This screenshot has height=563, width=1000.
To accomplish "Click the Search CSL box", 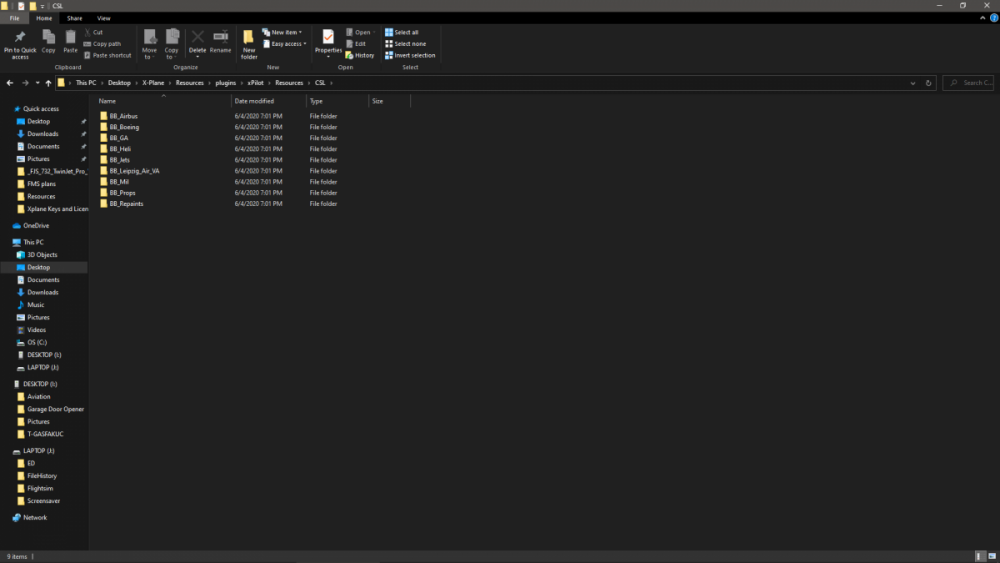I will click(969, 83).
